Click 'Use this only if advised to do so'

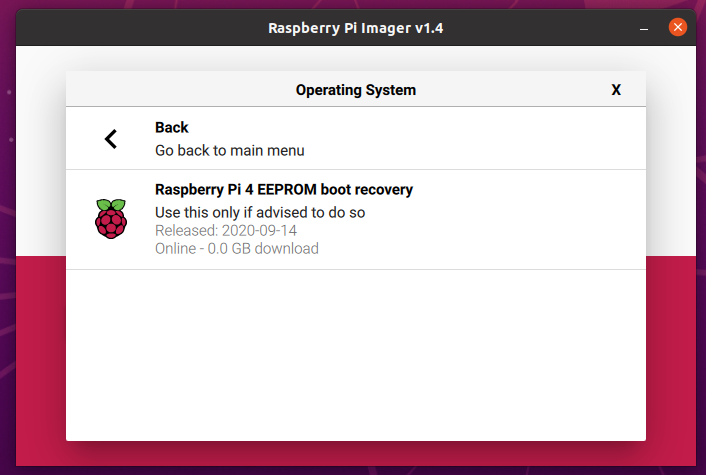coord(260,213)
